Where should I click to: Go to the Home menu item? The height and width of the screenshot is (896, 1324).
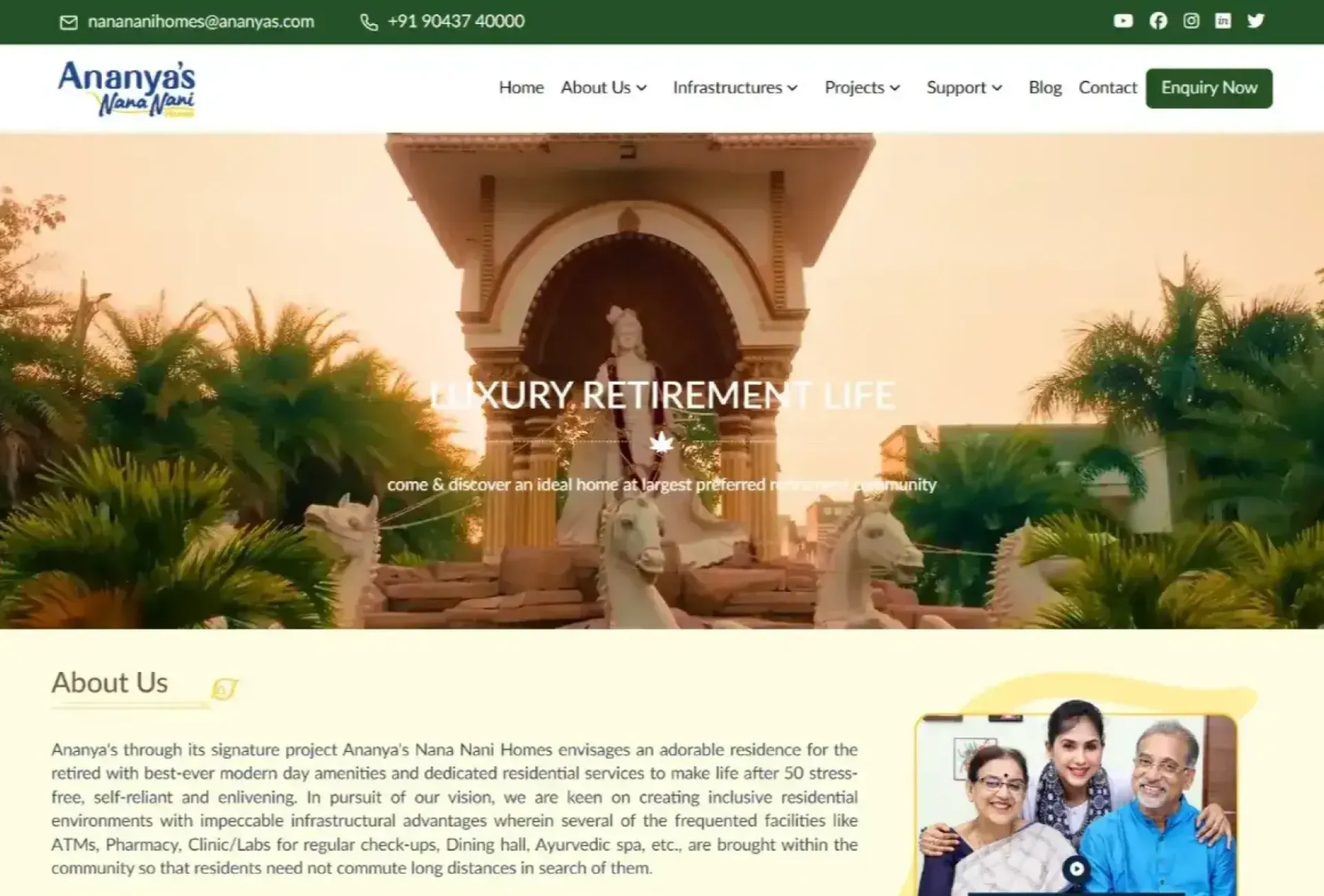(x=521, y=88)
